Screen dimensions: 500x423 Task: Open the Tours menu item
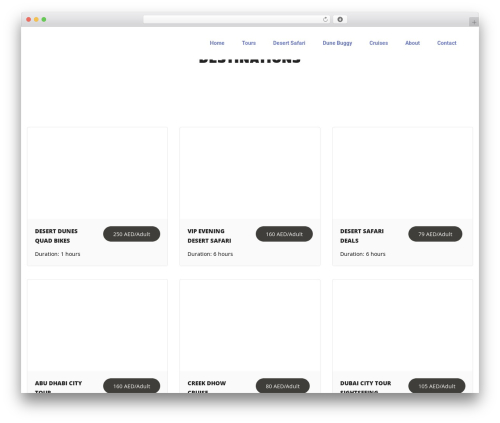coord(249,43)
